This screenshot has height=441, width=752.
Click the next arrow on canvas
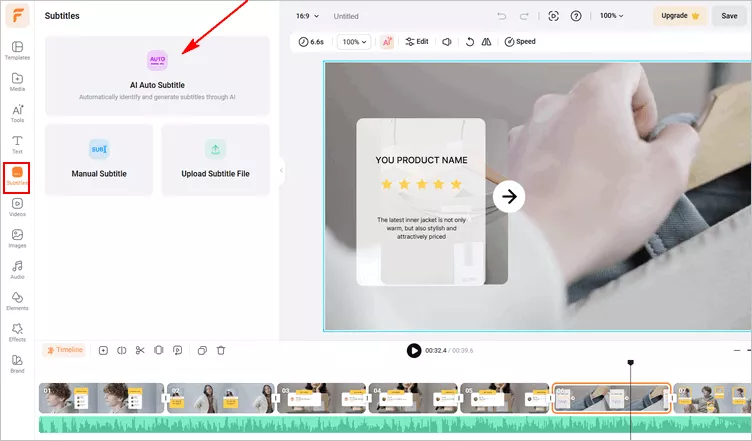click(x=509, y=196)
